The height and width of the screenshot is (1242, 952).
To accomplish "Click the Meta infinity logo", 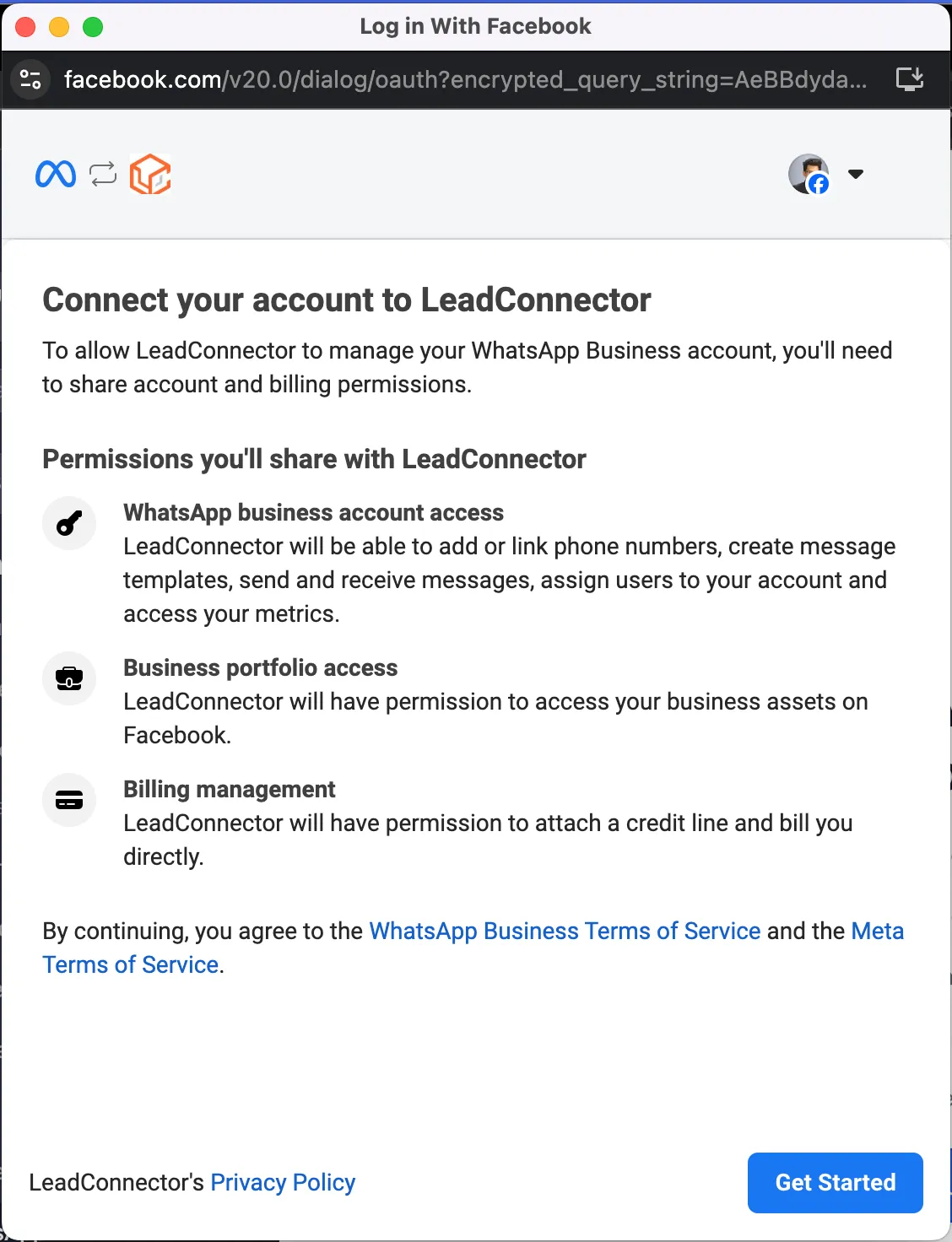I will pyautogui.click(x=56, y=174).
